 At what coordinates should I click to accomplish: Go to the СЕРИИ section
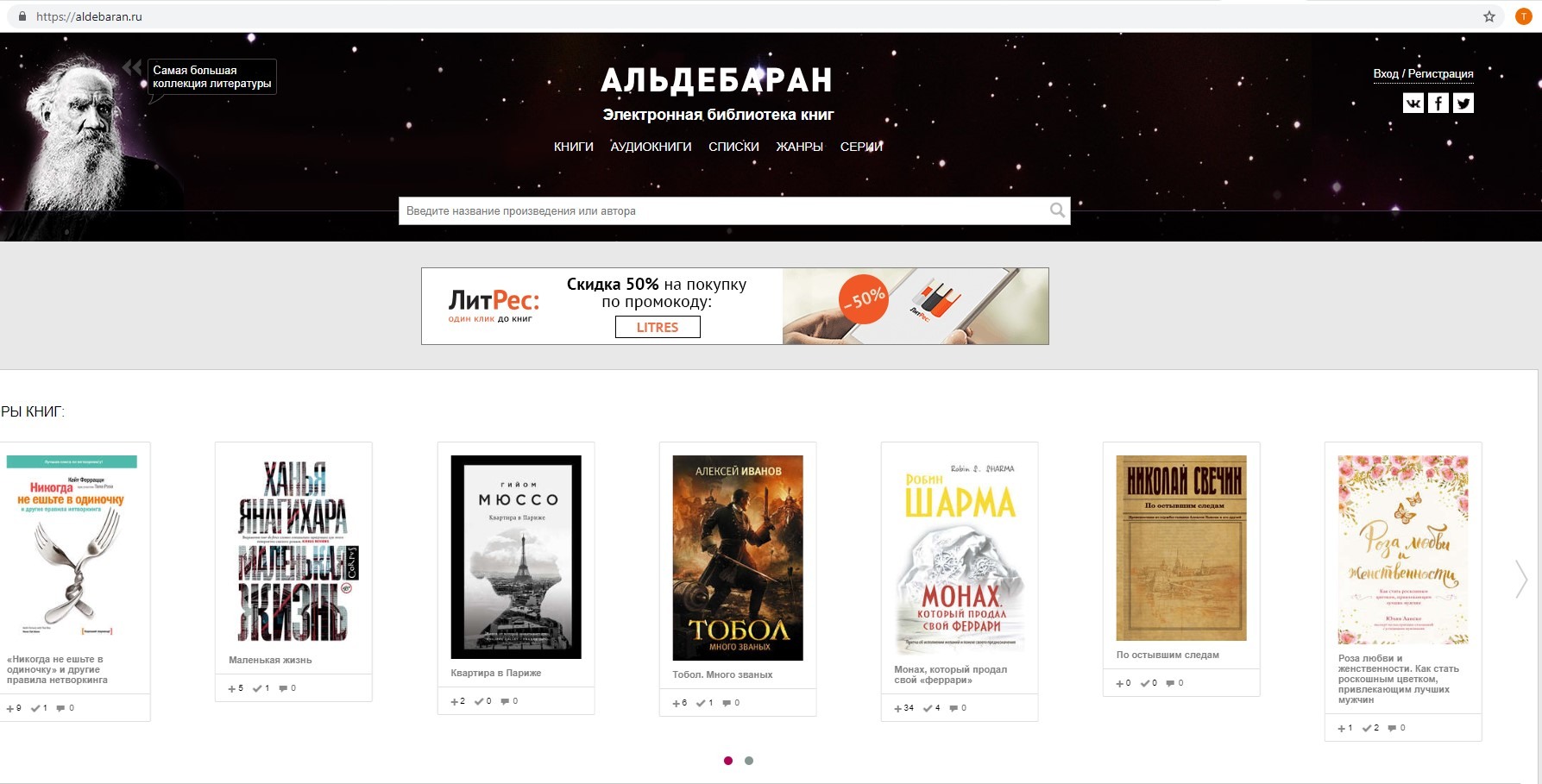pos(861,147)
